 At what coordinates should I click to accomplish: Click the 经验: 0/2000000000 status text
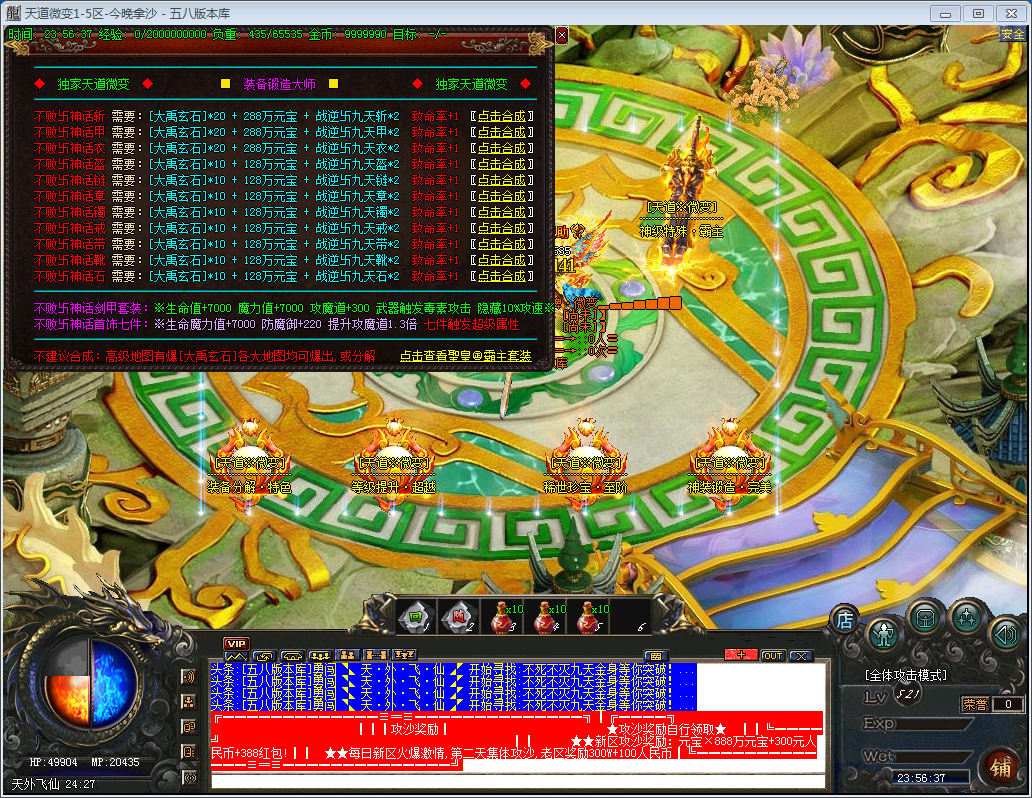152,34
